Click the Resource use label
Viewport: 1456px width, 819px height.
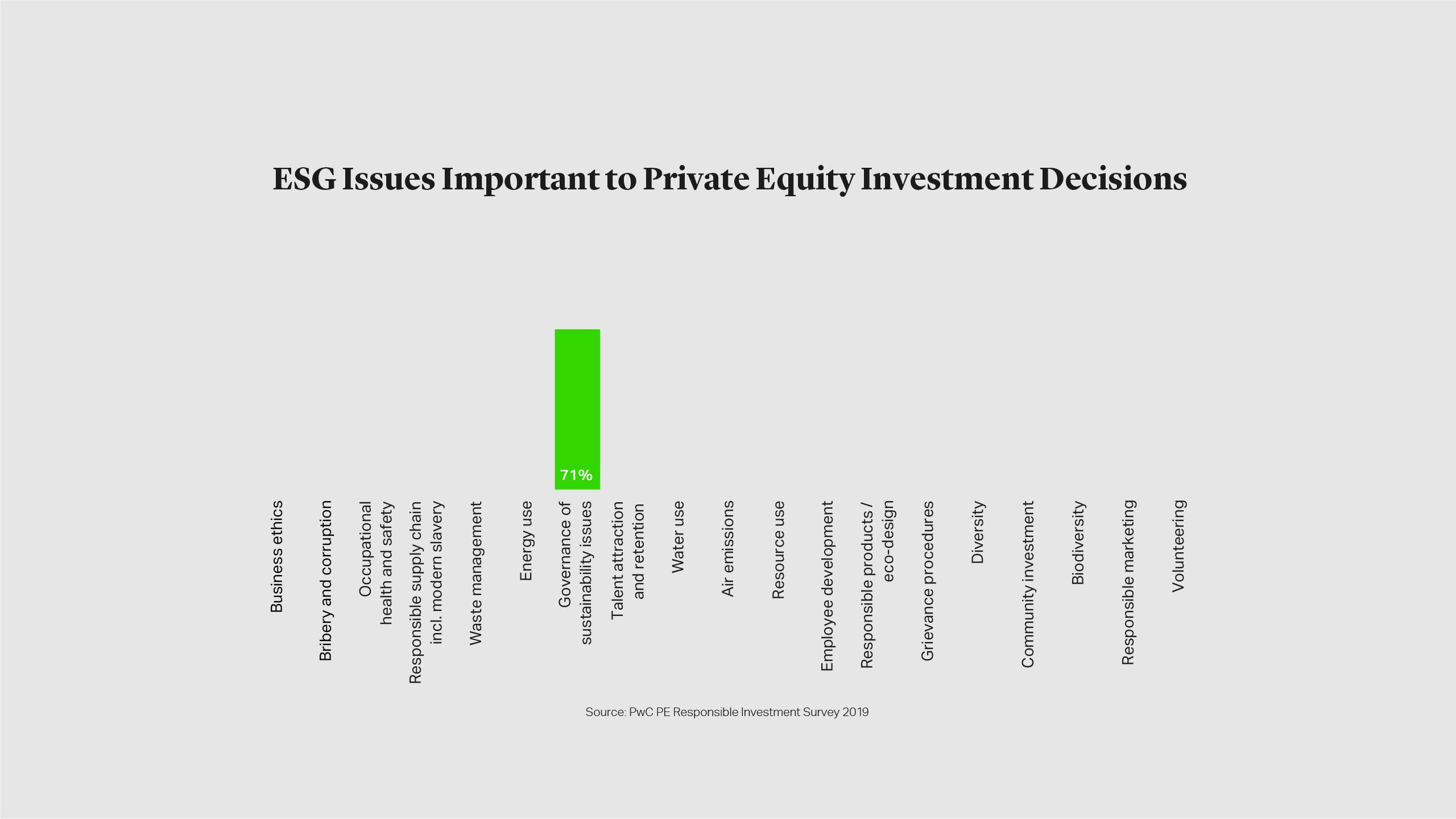pyautogui.click(x=777, y=549)
